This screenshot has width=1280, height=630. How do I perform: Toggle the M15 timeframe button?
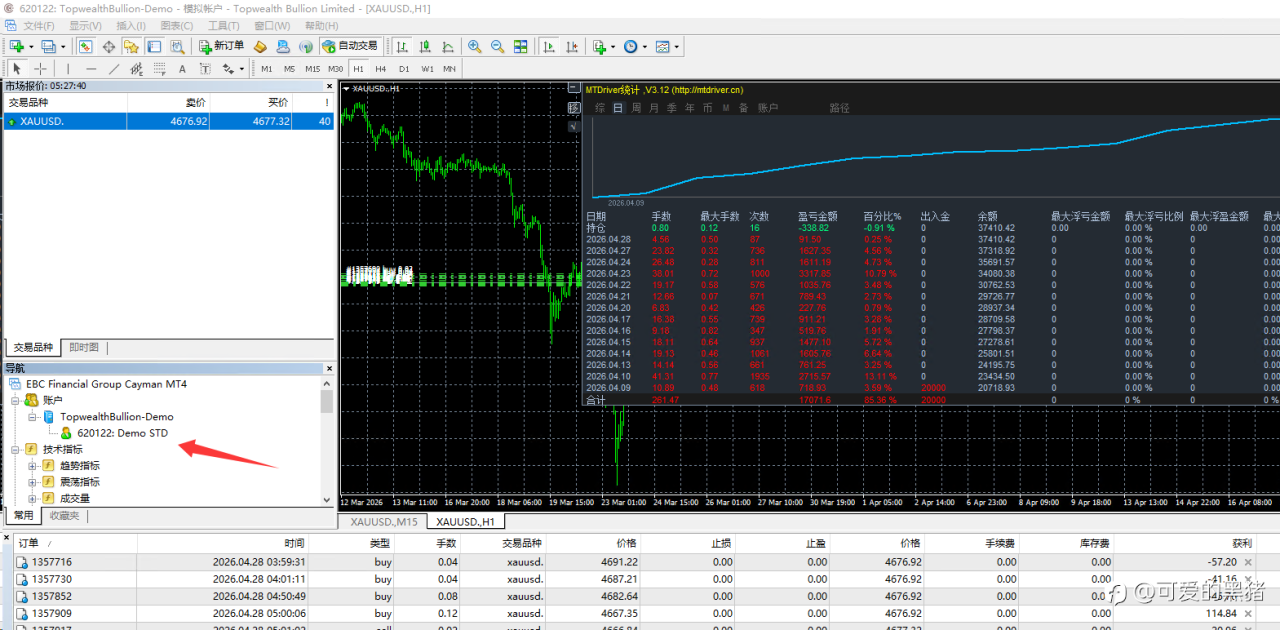[x=313, y=69]
